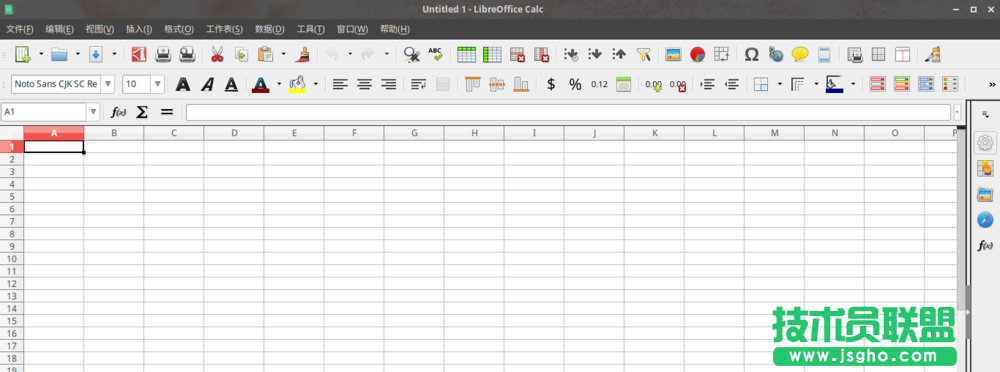
Task: Click the sort descending icon
Action: 619,54
